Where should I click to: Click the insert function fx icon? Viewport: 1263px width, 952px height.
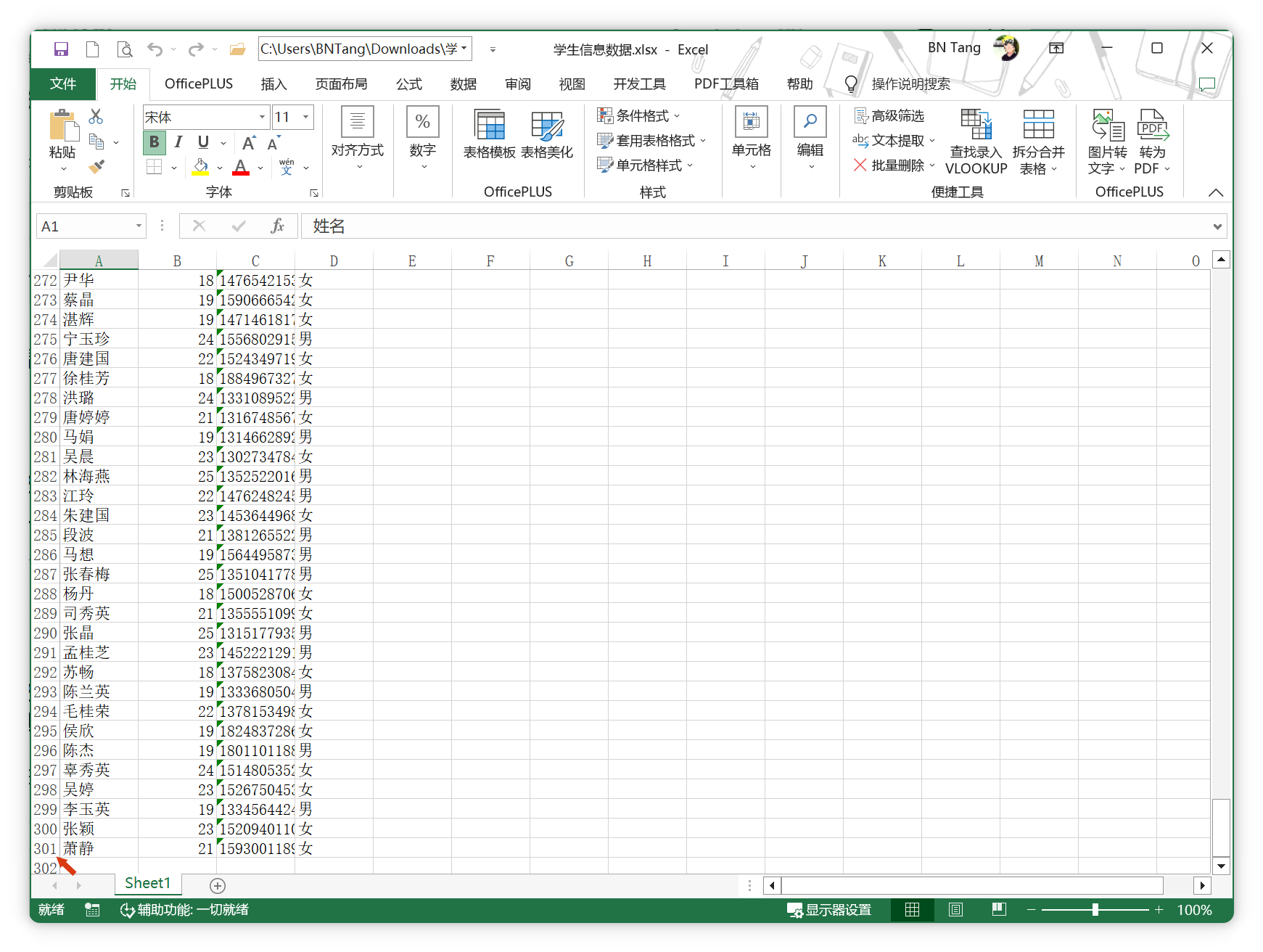pyautogui.click(x=277, y=226)
